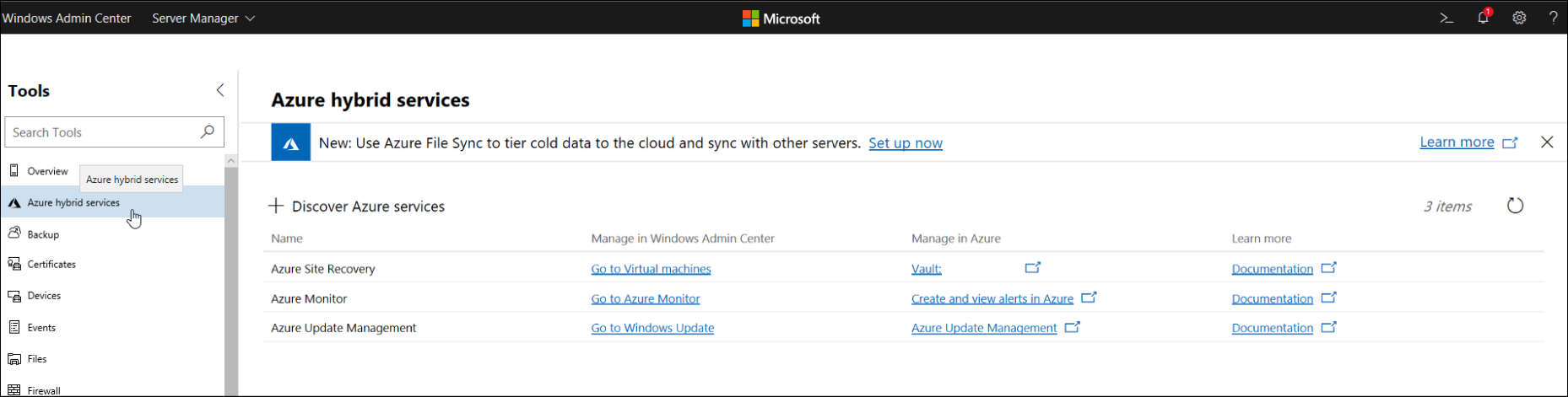Click the Vault external link icon
The image size is (1568, 397).
[x=1033, y=267]
